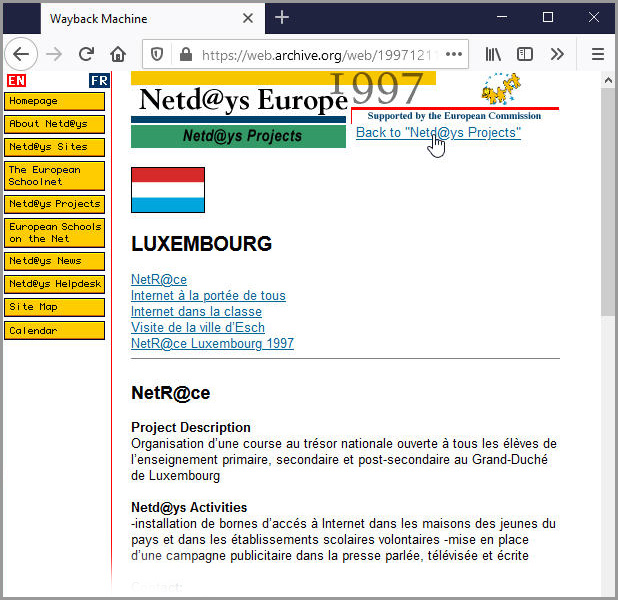Follow NetR@ce Luxembourg 1997 link
The width and height of the screenshot is (618, 600).
coord(212,343)
